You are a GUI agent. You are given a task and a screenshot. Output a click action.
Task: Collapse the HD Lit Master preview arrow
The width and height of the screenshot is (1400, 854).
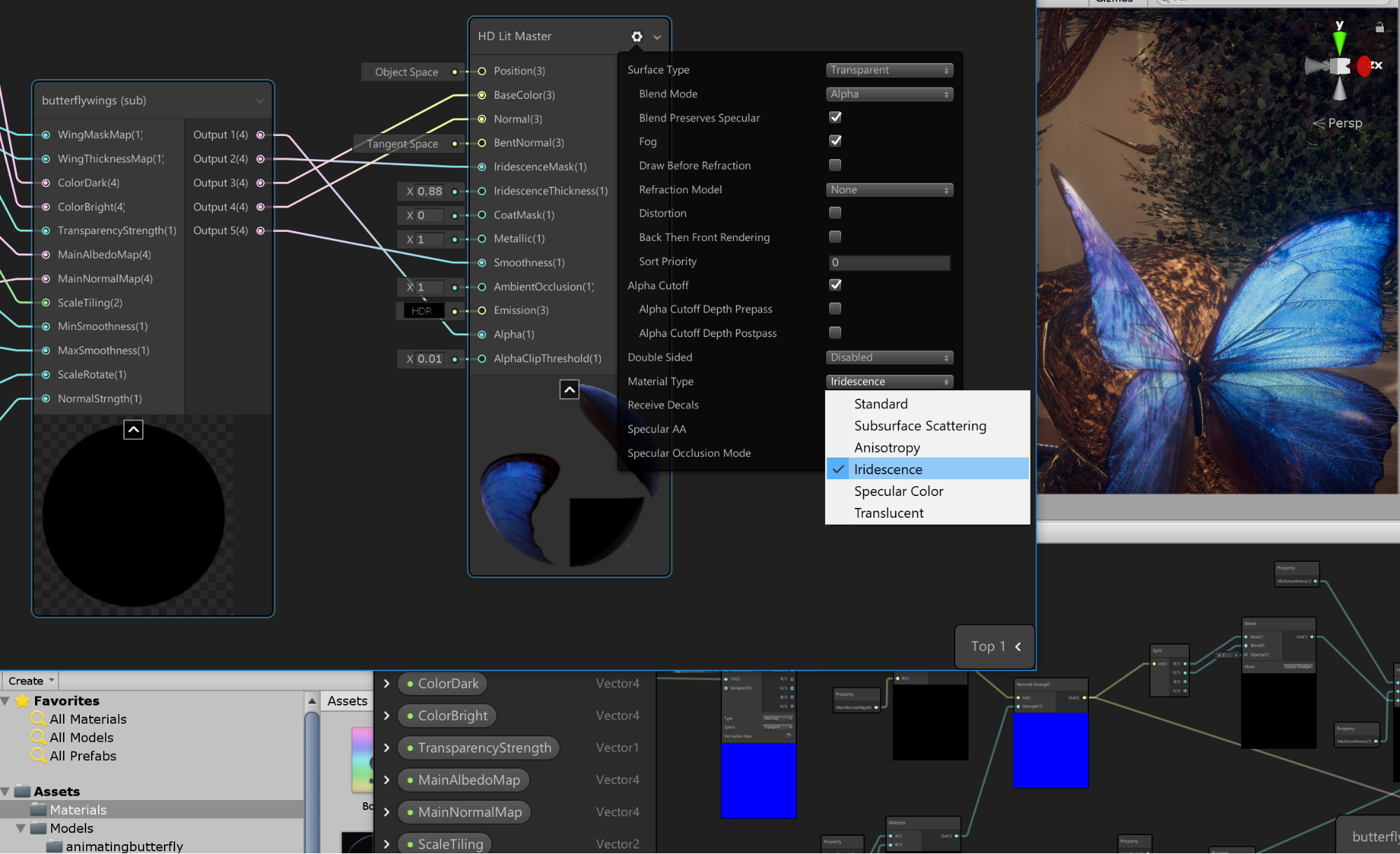click(x=569, y=390)
